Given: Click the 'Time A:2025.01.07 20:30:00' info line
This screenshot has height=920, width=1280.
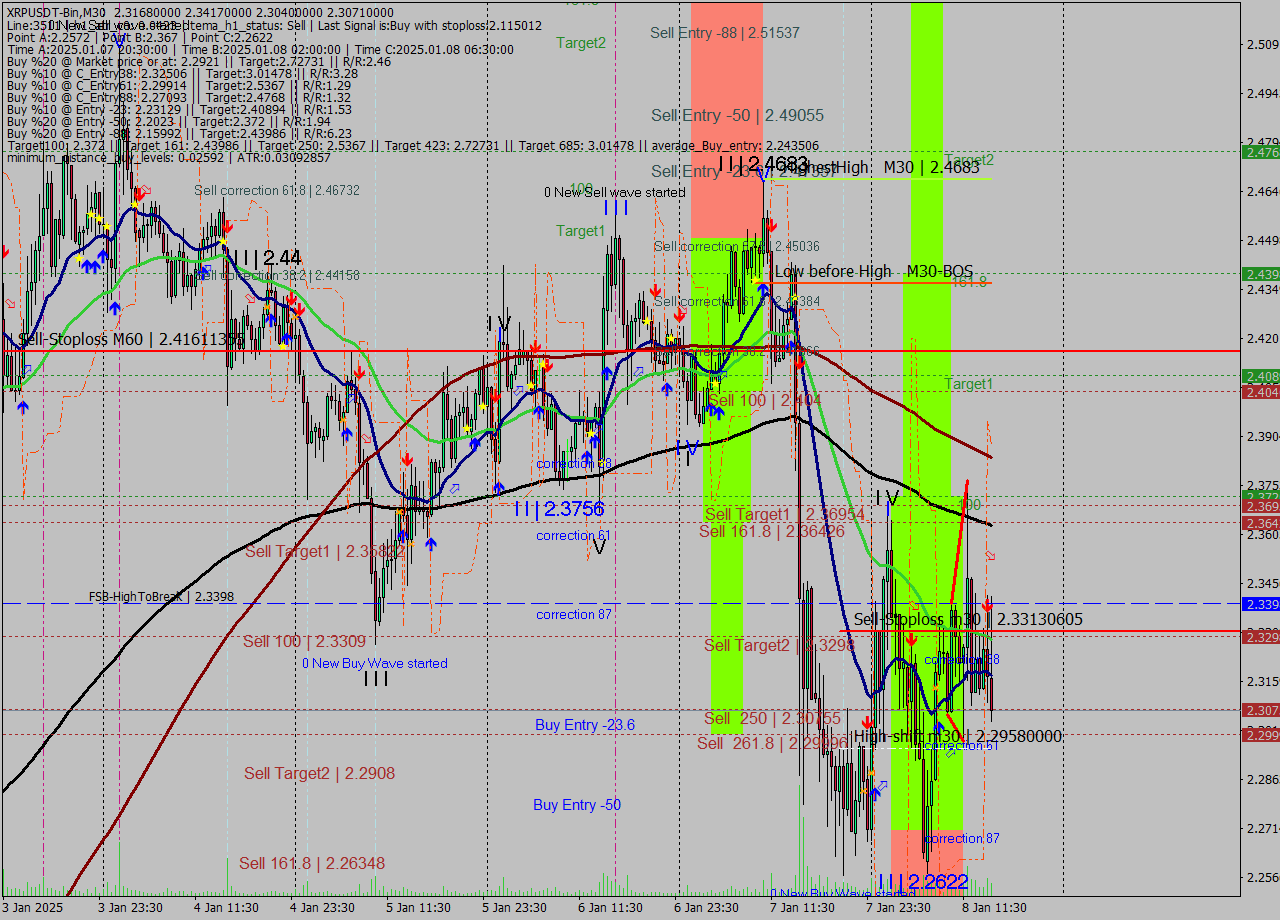Looking at the screenshot, I should [x=260, y=49].
